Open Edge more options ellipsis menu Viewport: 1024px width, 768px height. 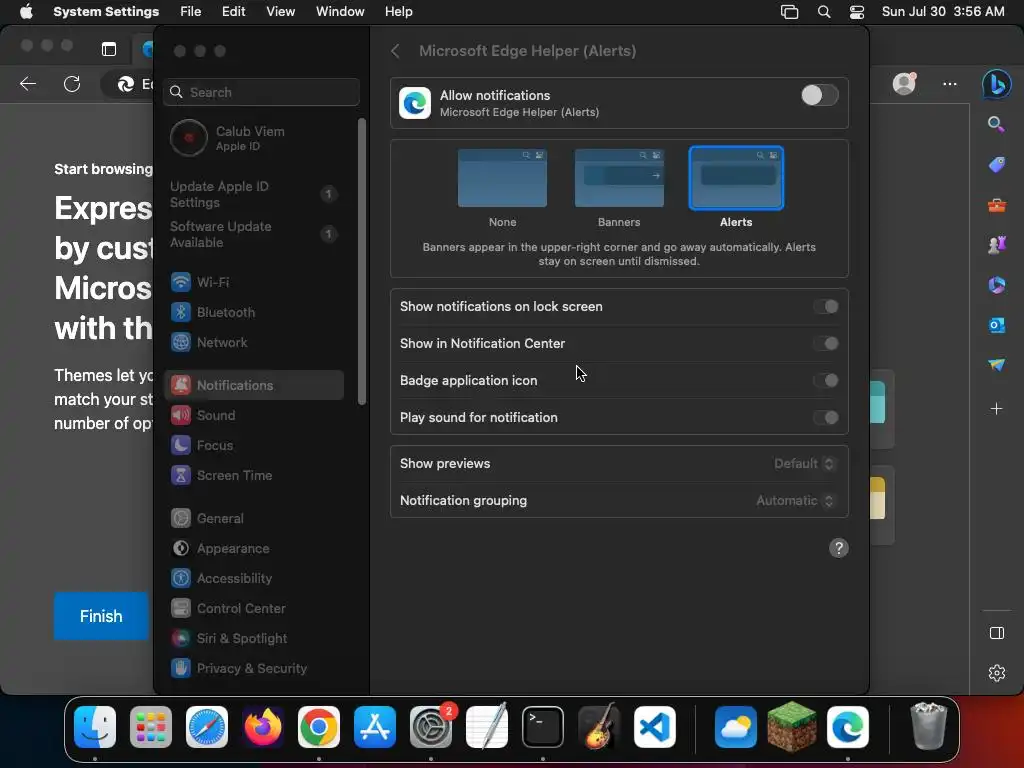pyautogui.click(x=950, y=84)
